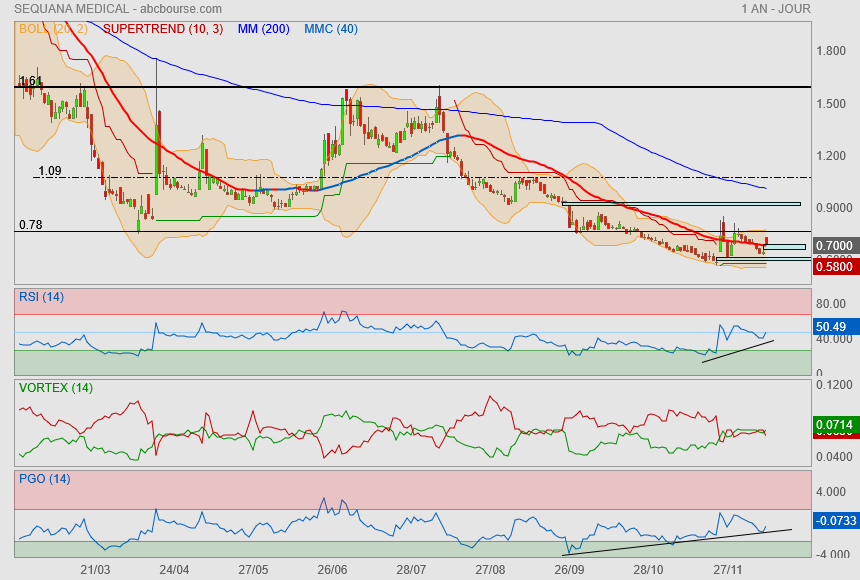Click the red 0.5800 supertrend price tag
Screen dimensions: 860x580
coord(833,267)
